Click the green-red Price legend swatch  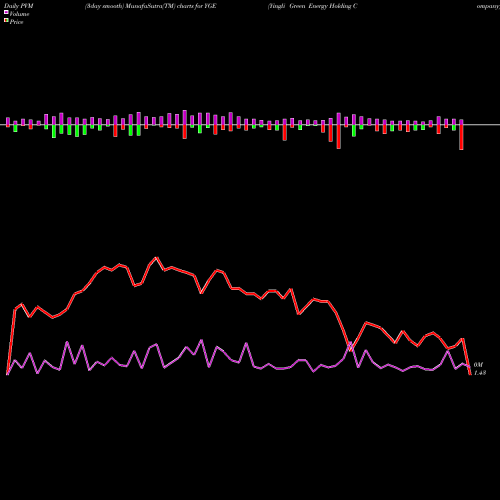point(6,21)
